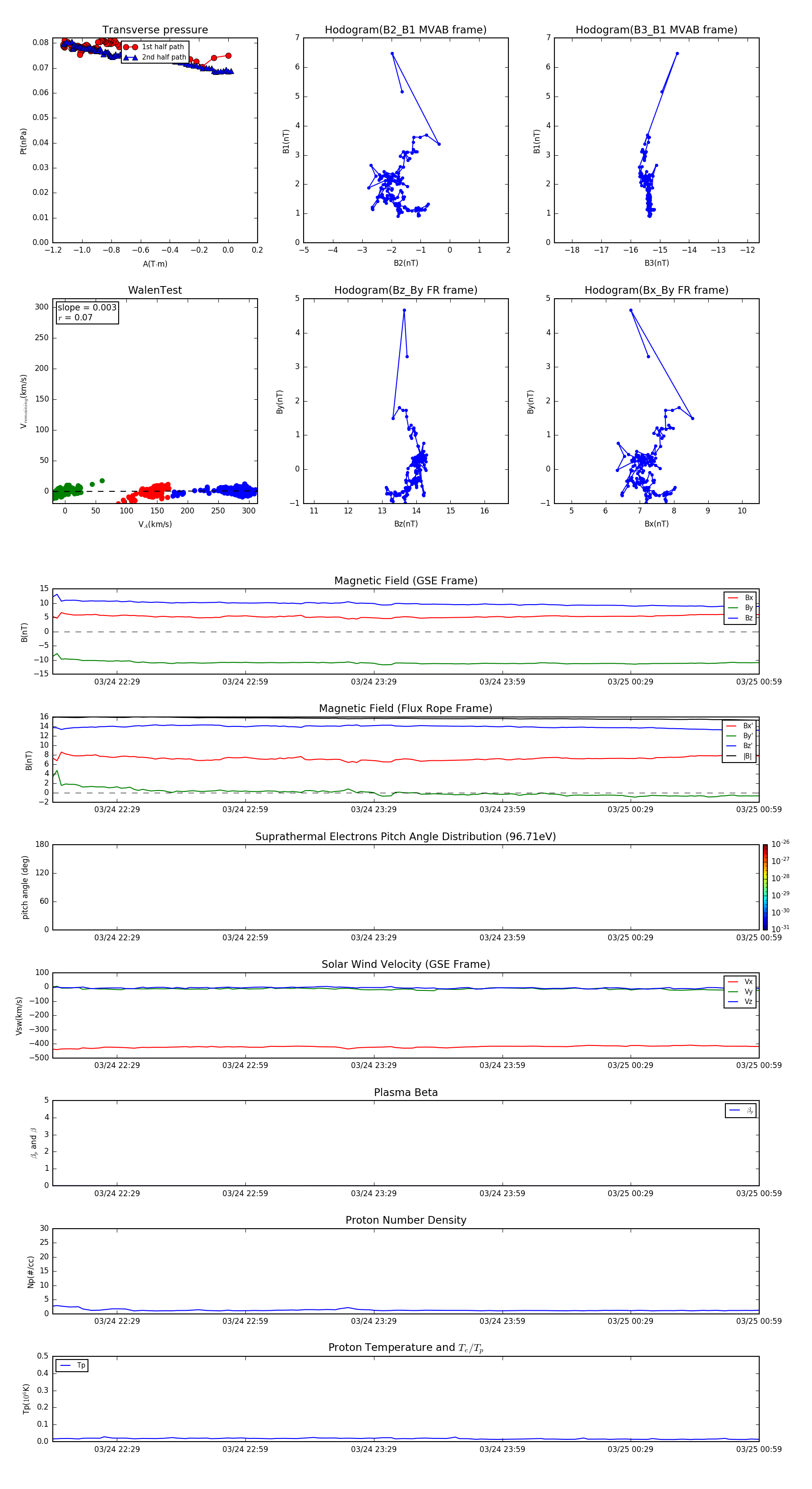Image resolution: width=812 pixels, height=1489 pixels.
Task: Click the 'Hodogram(Bz_By FR frame)' title
Action: (x=406, y=290)
